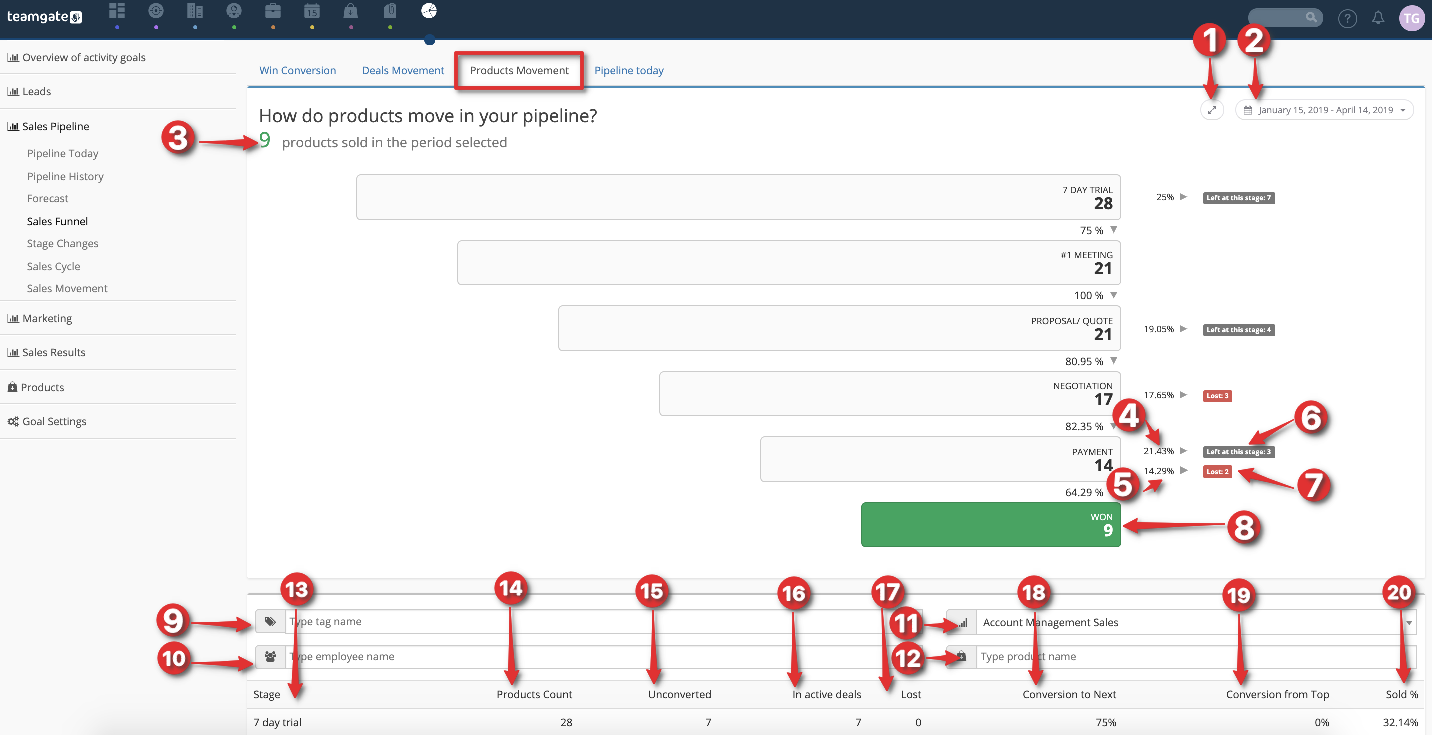This screenshot has width=1432, height=735.
Task: Sort by In active deals column header
Action: pos(826,694)
